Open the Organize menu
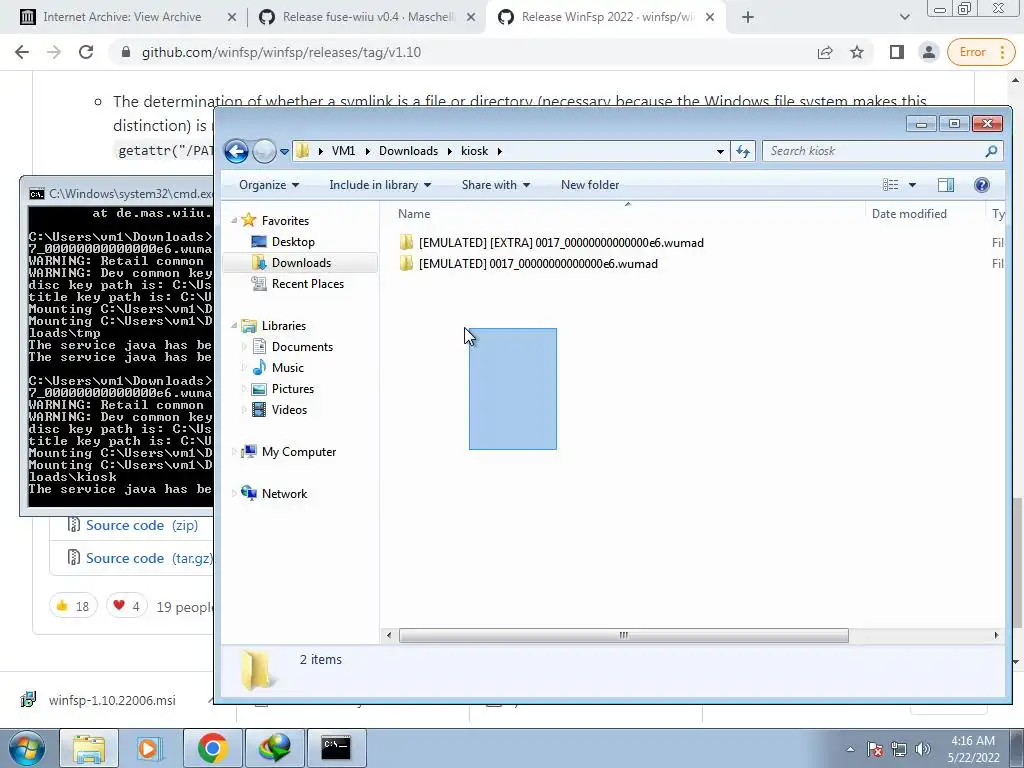 pyautogui.click(x=269, y=185)
